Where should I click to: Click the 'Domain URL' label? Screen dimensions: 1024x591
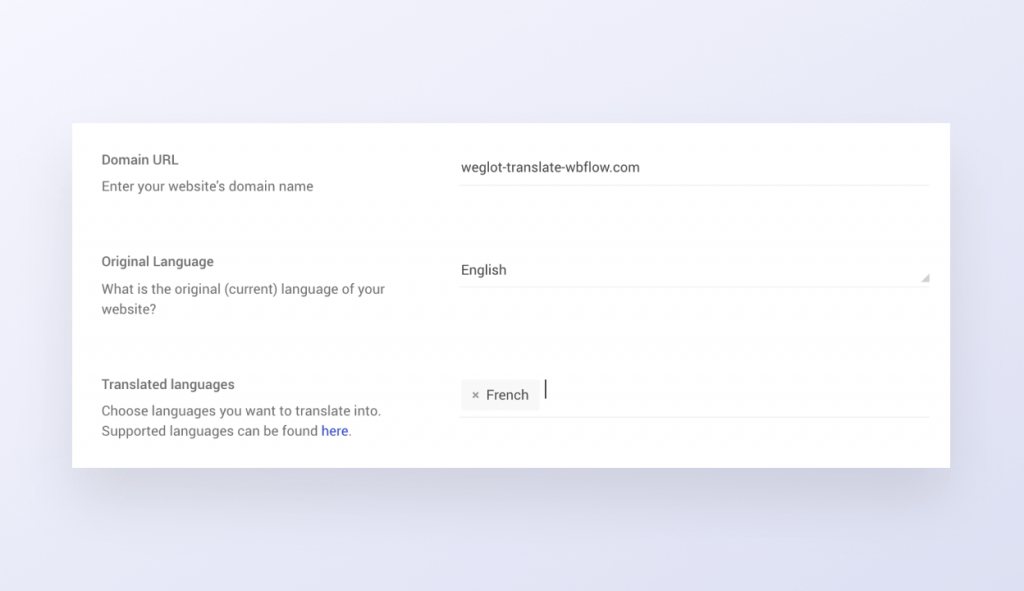140,160
